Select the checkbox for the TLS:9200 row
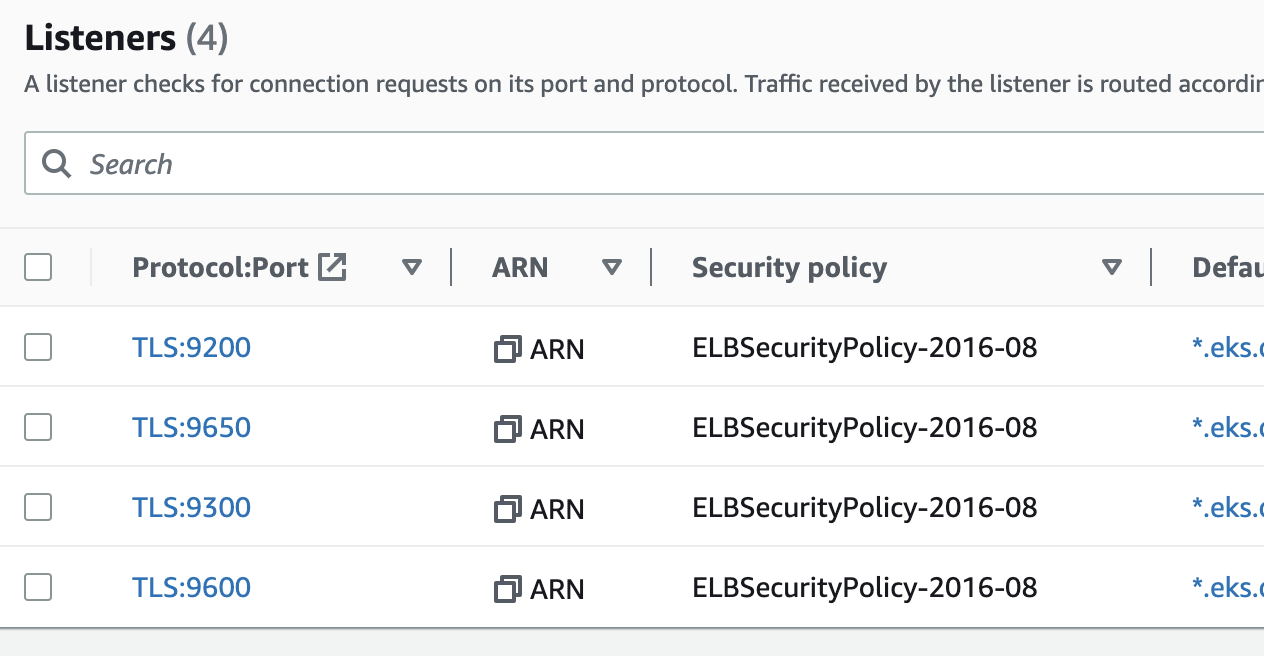This screenshot has height=656, width=1264. pos(37,346)
